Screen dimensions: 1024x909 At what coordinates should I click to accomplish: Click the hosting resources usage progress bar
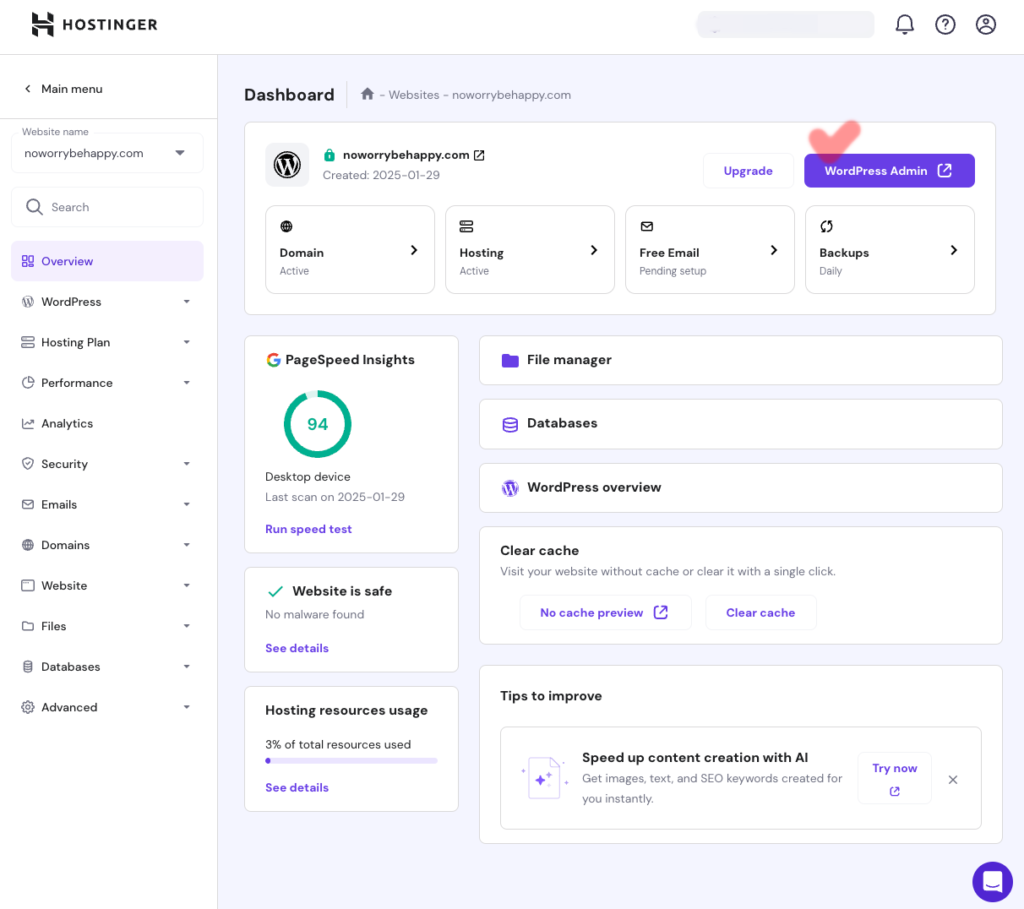pyautogui.click(x=351, y=761)
